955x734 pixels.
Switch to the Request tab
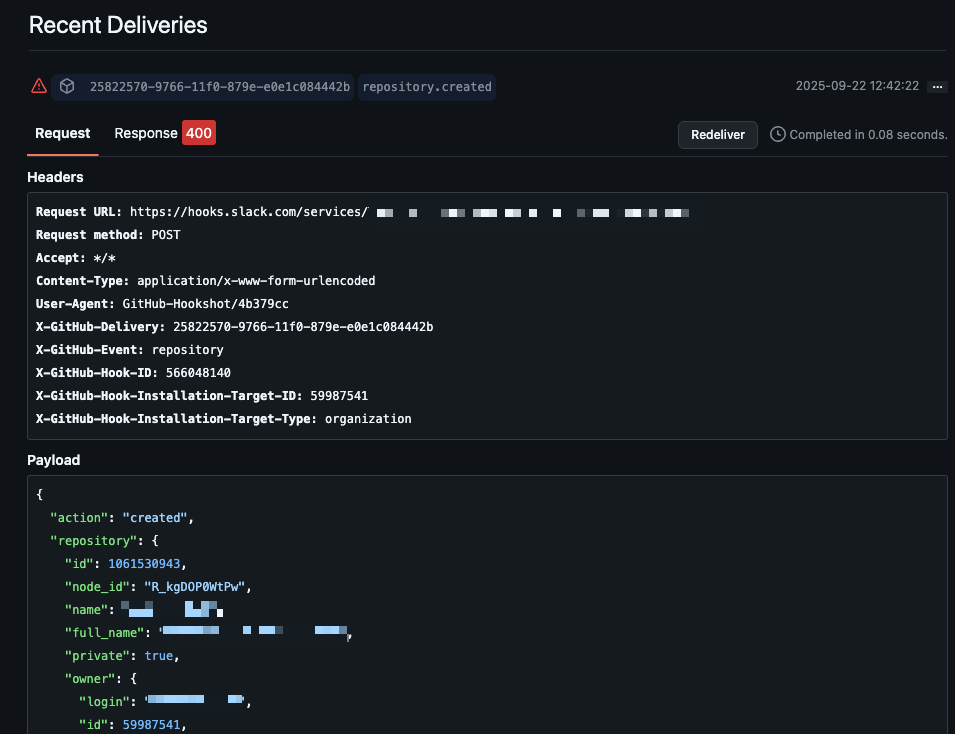63,133
